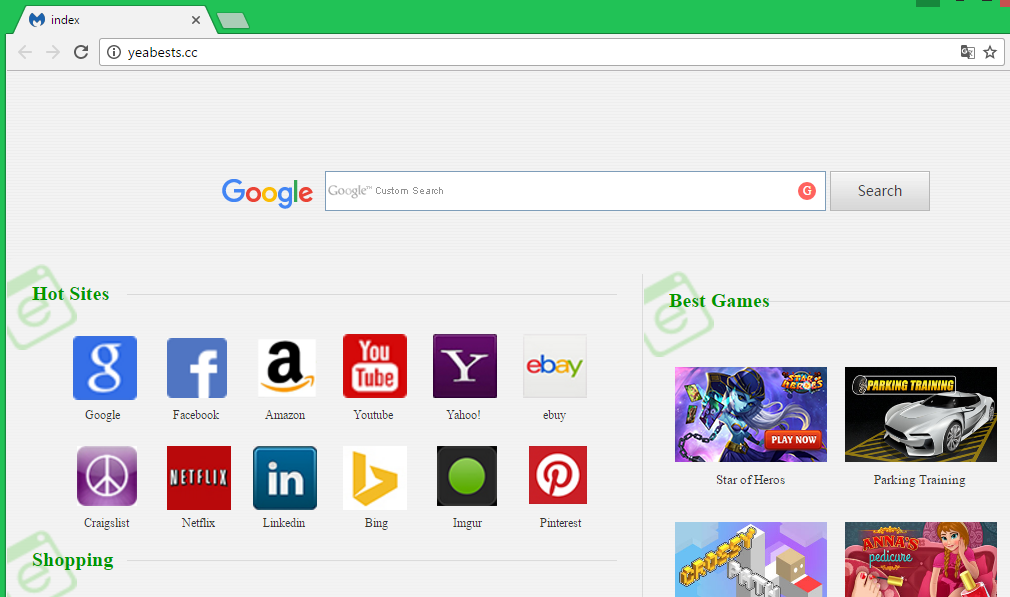Click the ebuy text link
The height and width of the screenshot is (597, 1010).
555,415
